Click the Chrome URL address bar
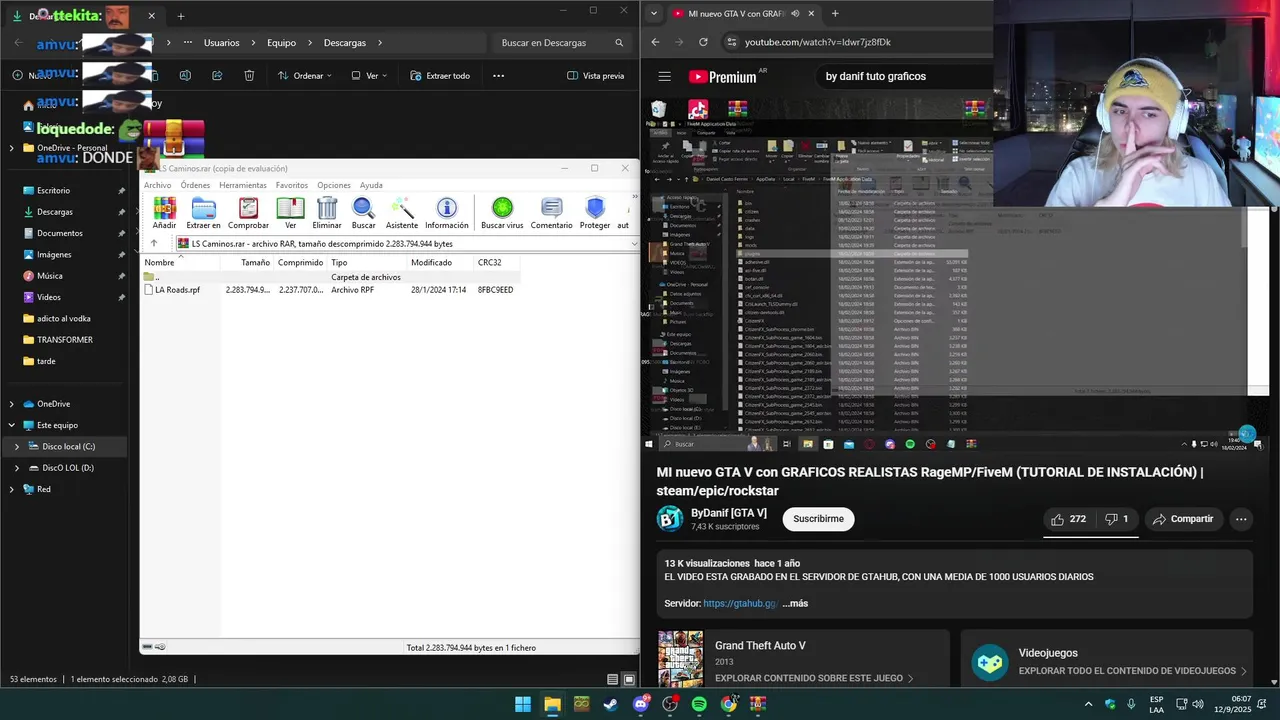 click(x=855, y=42)
